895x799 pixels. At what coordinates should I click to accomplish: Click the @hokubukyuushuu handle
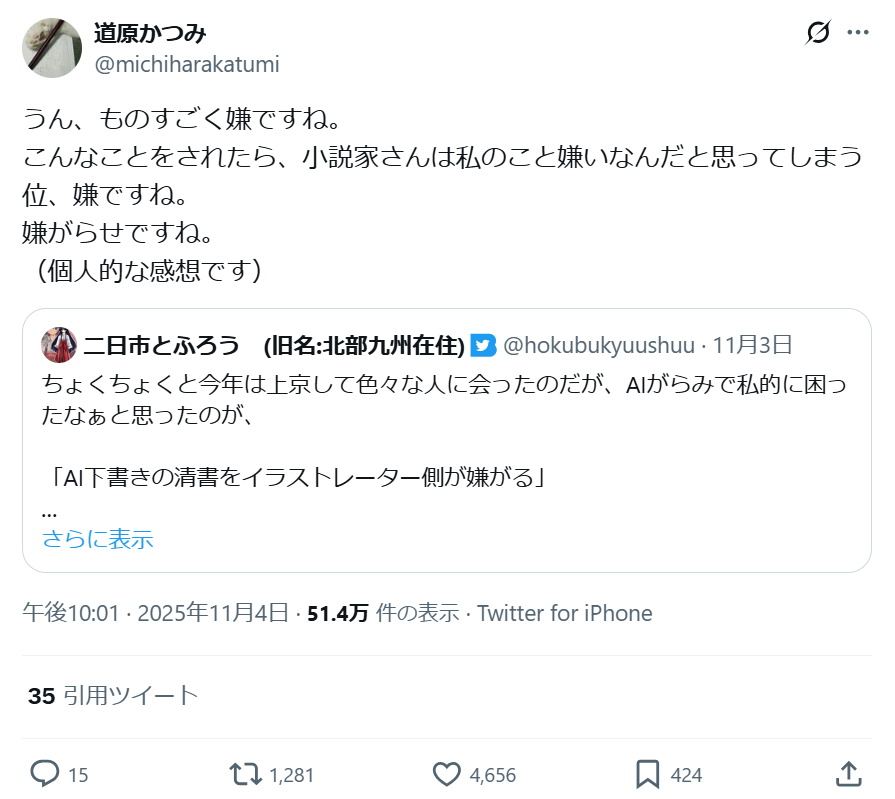pyautogui.click(x=598, y=346)
